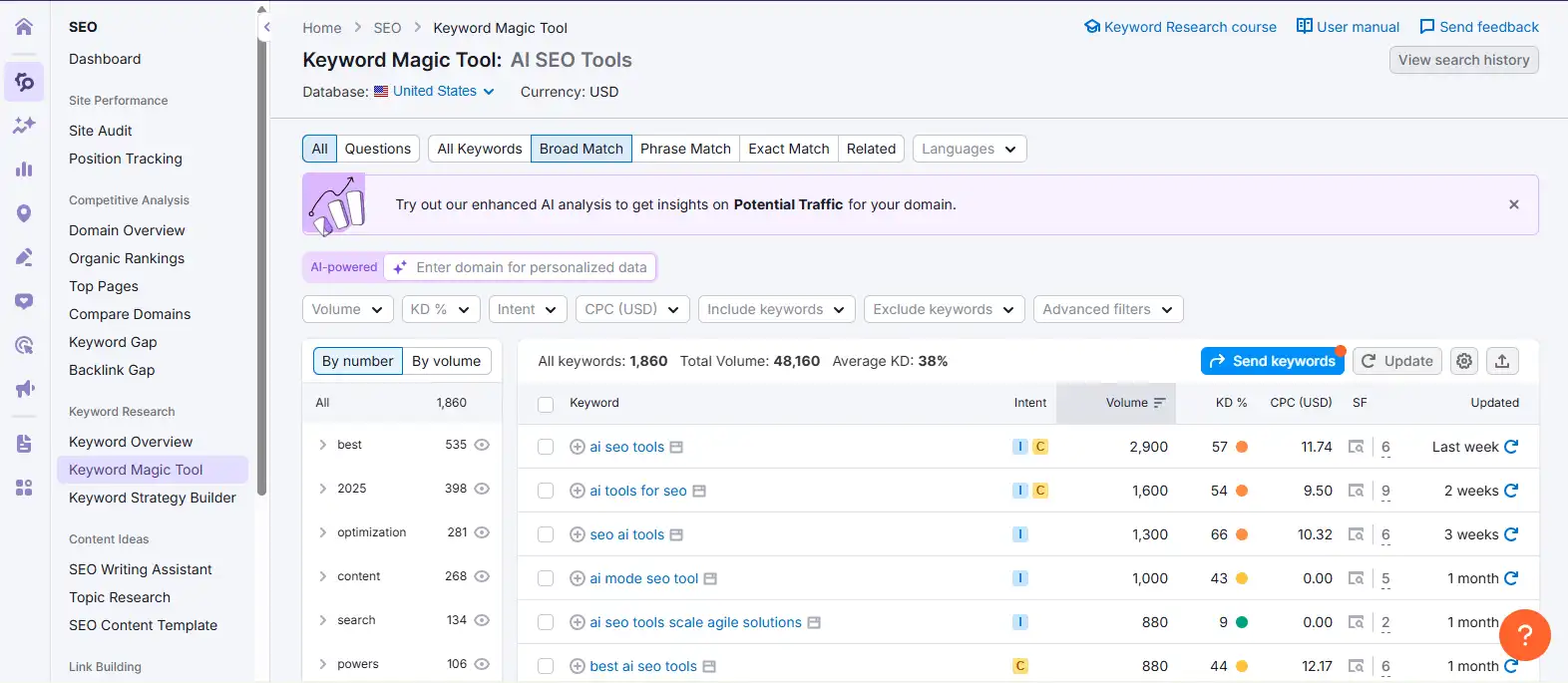The width and height of the screenshot is (1568, 683).
Task: Open Include keywords dropdown
Action: (777, 309)
